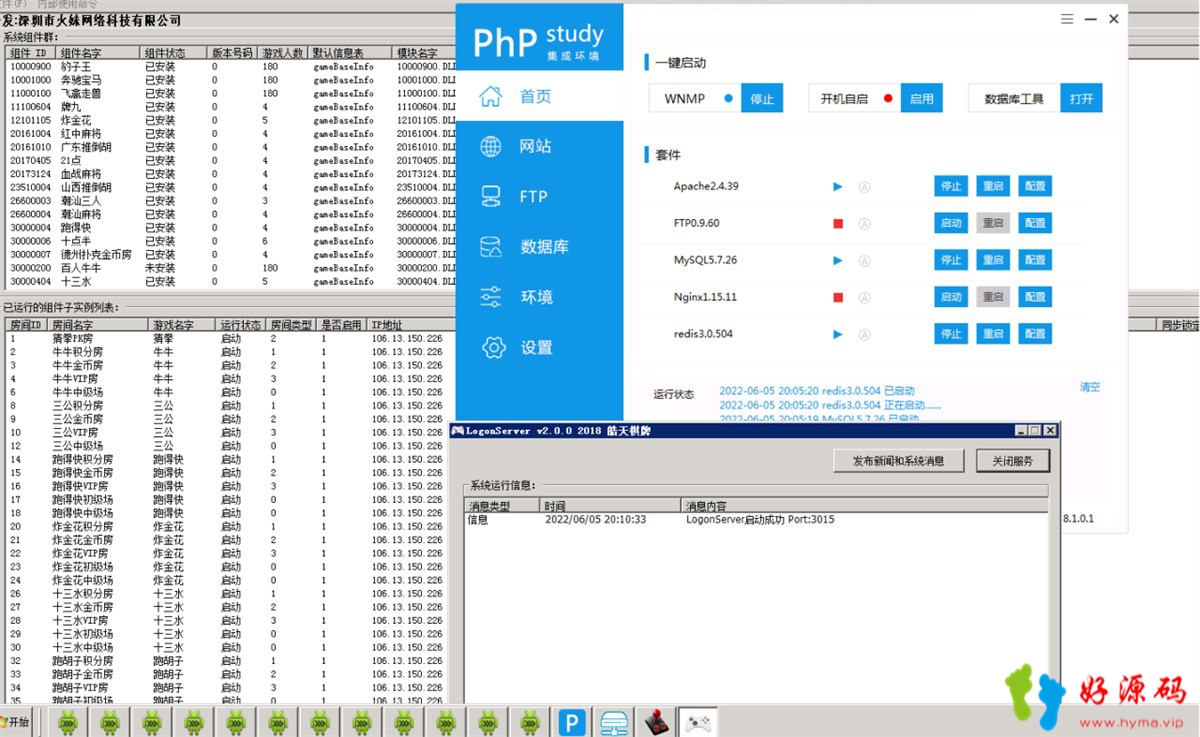Stop the MySQL5.7.26 service

[x=951, y=260]
